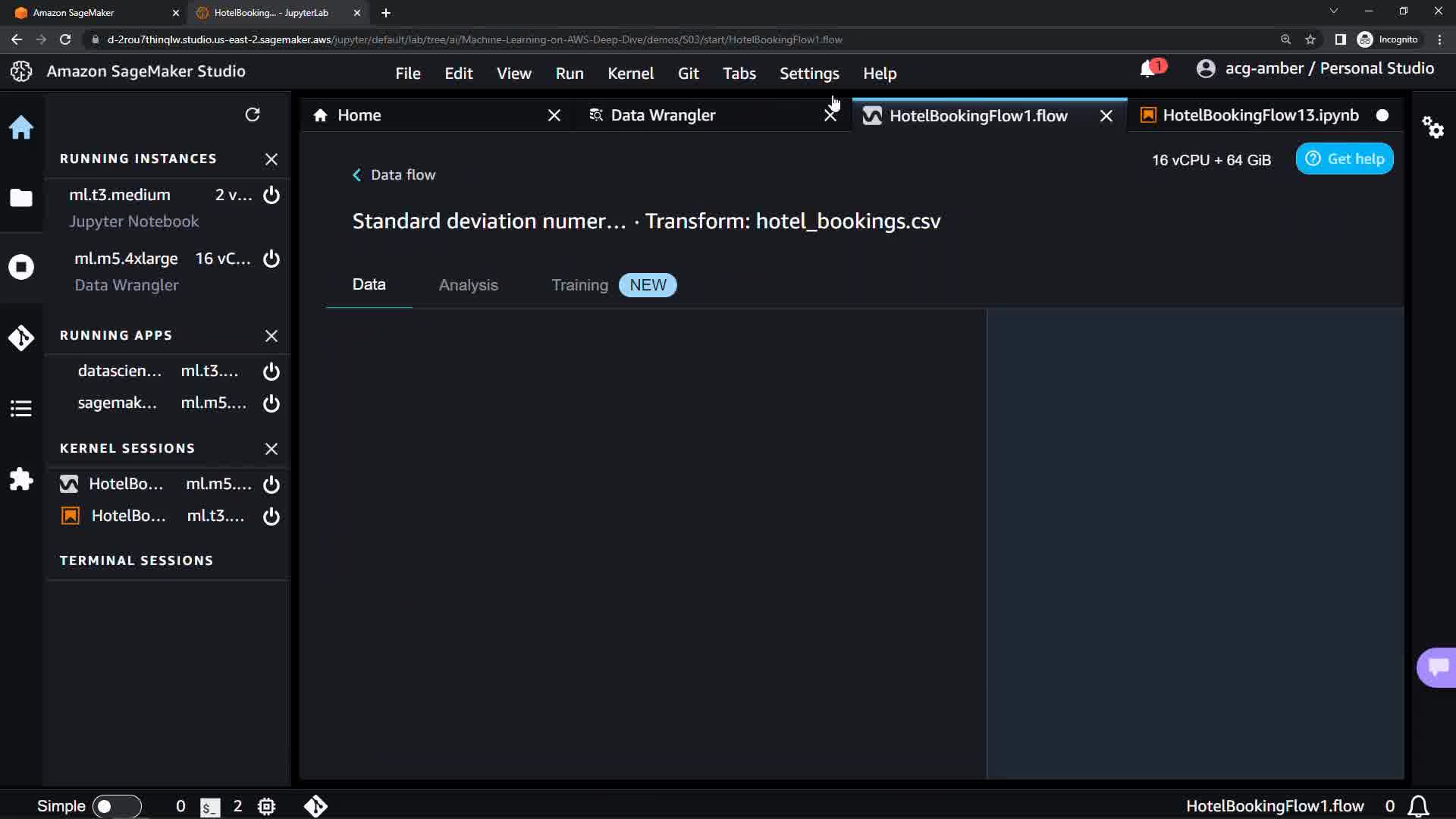Refresh the running instances list
The image size is (1456, 819).
(253, 115)
